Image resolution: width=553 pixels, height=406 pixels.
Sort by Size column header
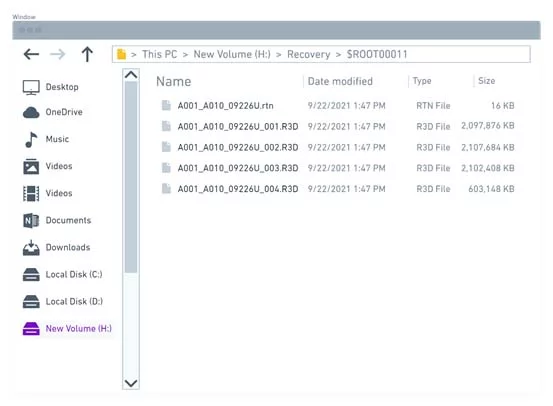coord(486,81)
